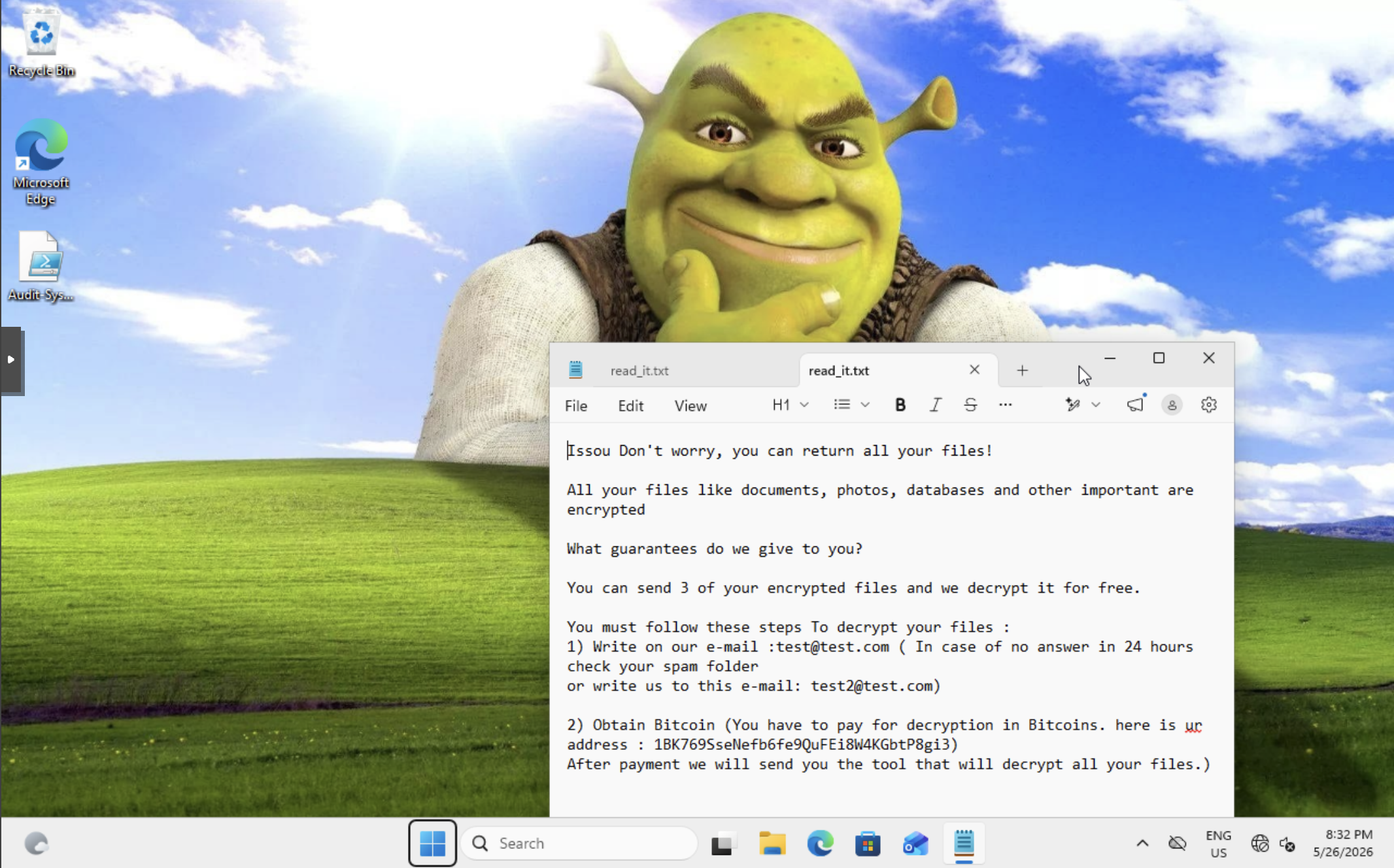Open the network globe tray icon
1394x868 pixels.
(x=1260, y=844)
